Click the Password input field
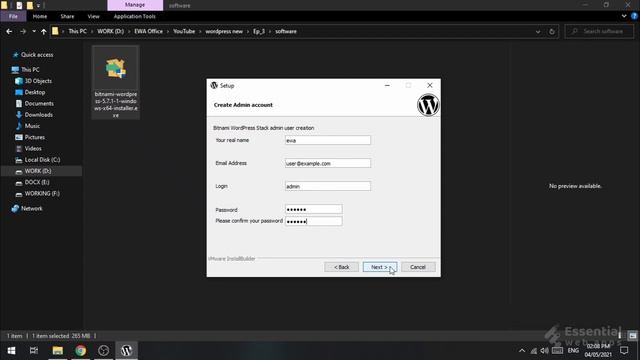Image resolution: width=640 pixels, height=360 pixels. pyautogui.click(x=313, y=209)
